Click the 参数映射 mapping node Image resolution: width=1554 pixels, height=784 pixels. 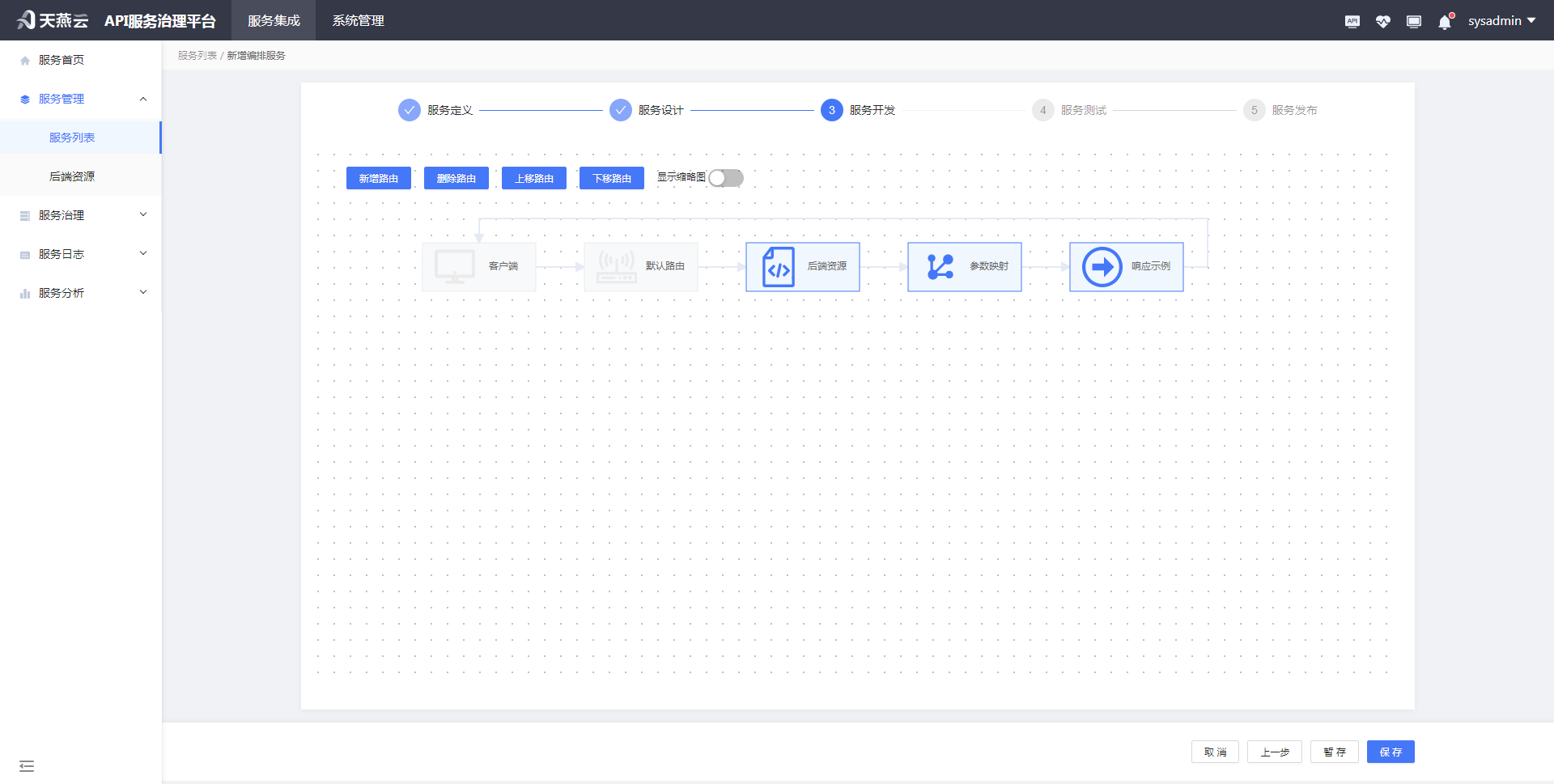tap(964, 266)
